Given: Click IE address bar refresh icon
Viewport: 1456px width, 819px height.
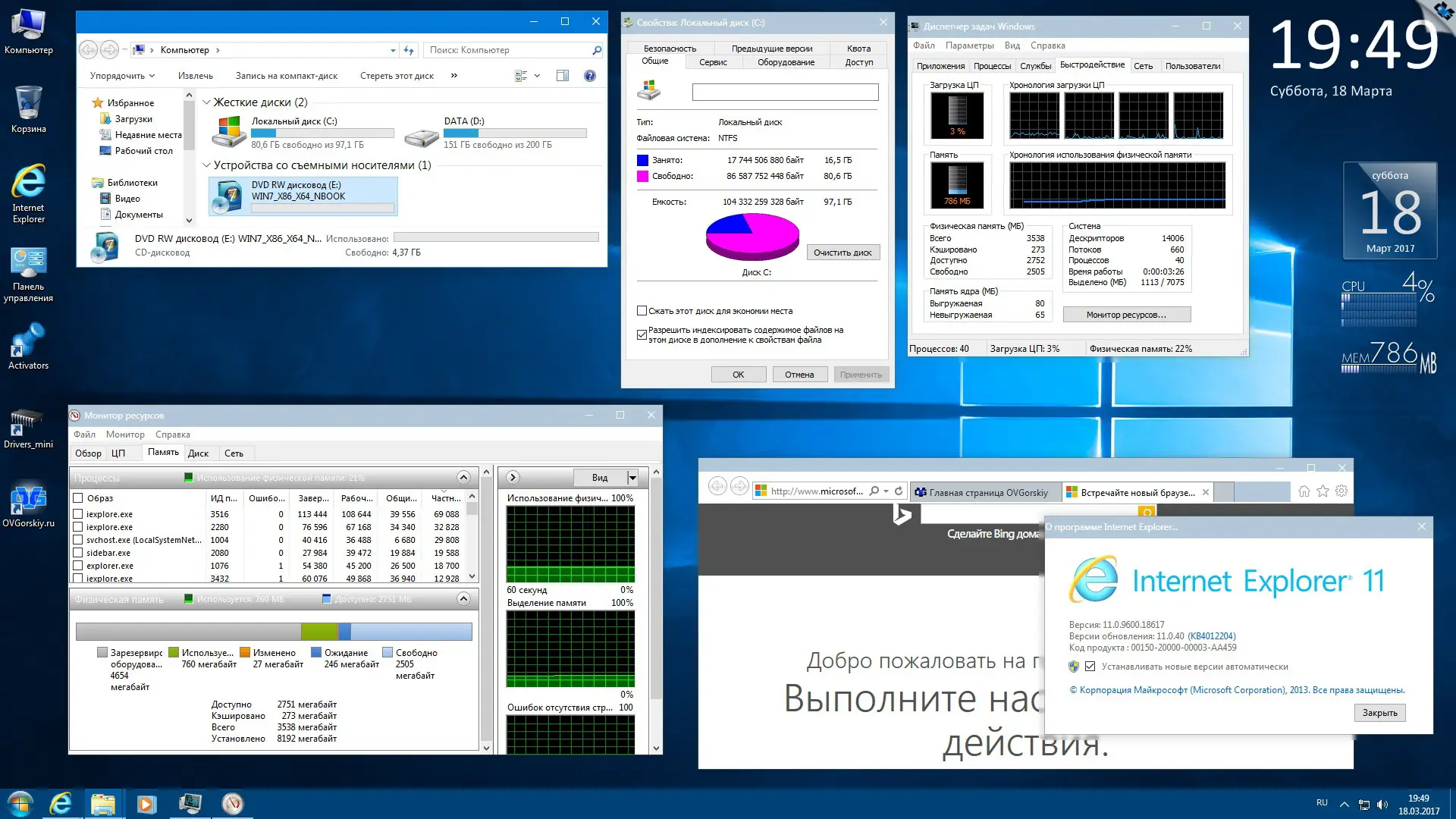Looking at the screenshot, I should pos(899,491).
